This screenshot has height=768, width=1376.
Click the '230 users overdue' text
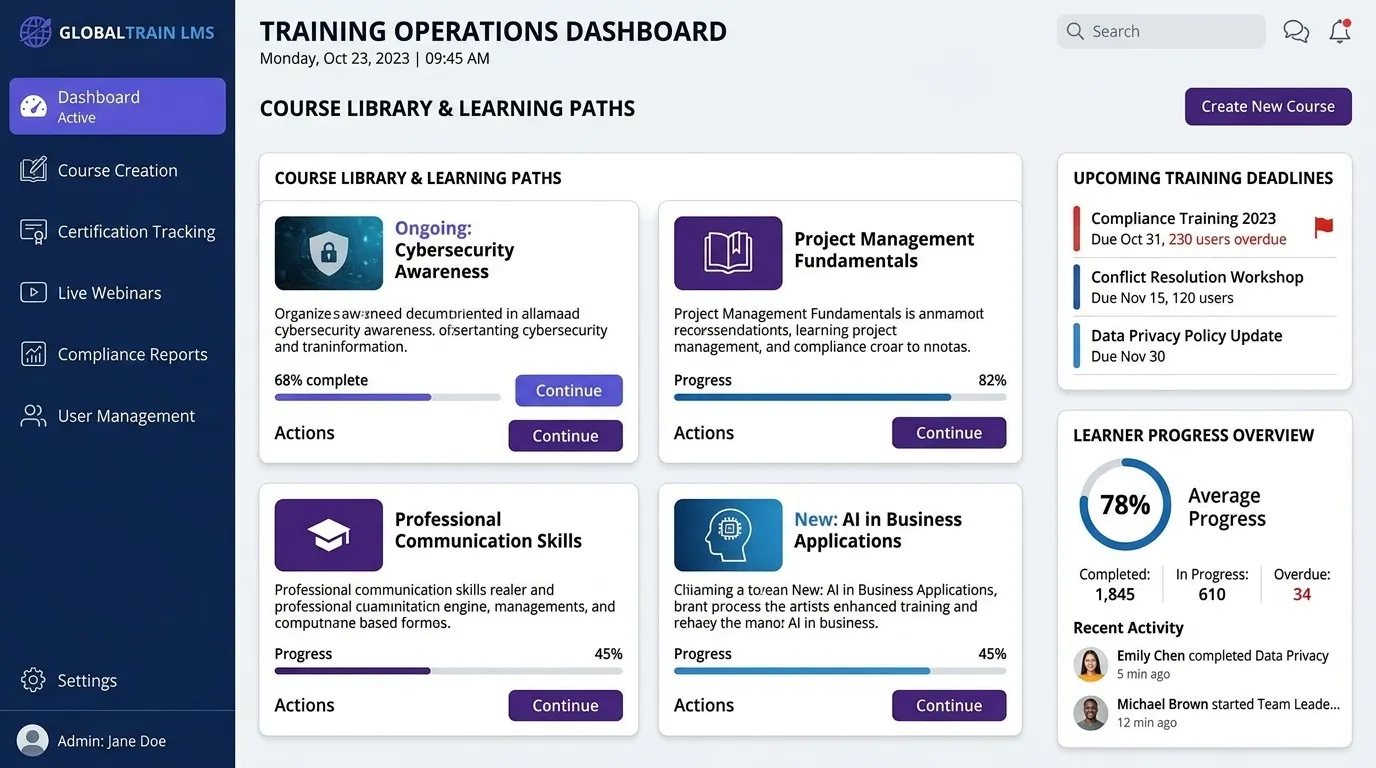point(1227,239)
